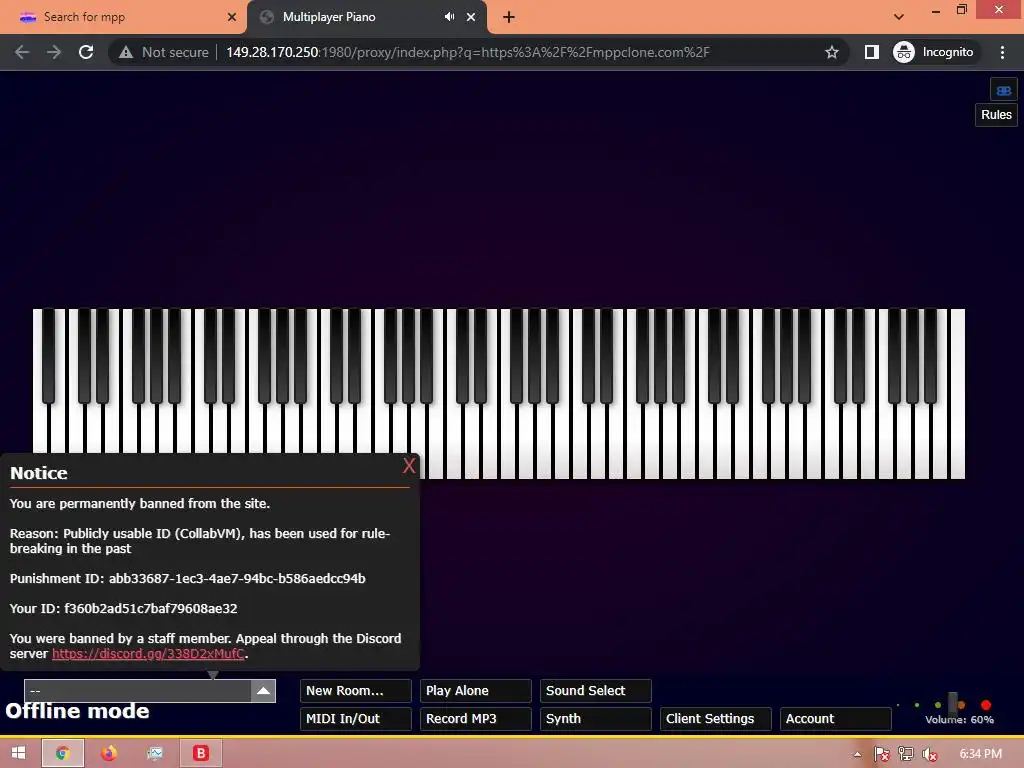The image size is (1024, 768).
Task: Click the Chrome taskbar icon
Action: pyautogui.click(x=63, y=753)
